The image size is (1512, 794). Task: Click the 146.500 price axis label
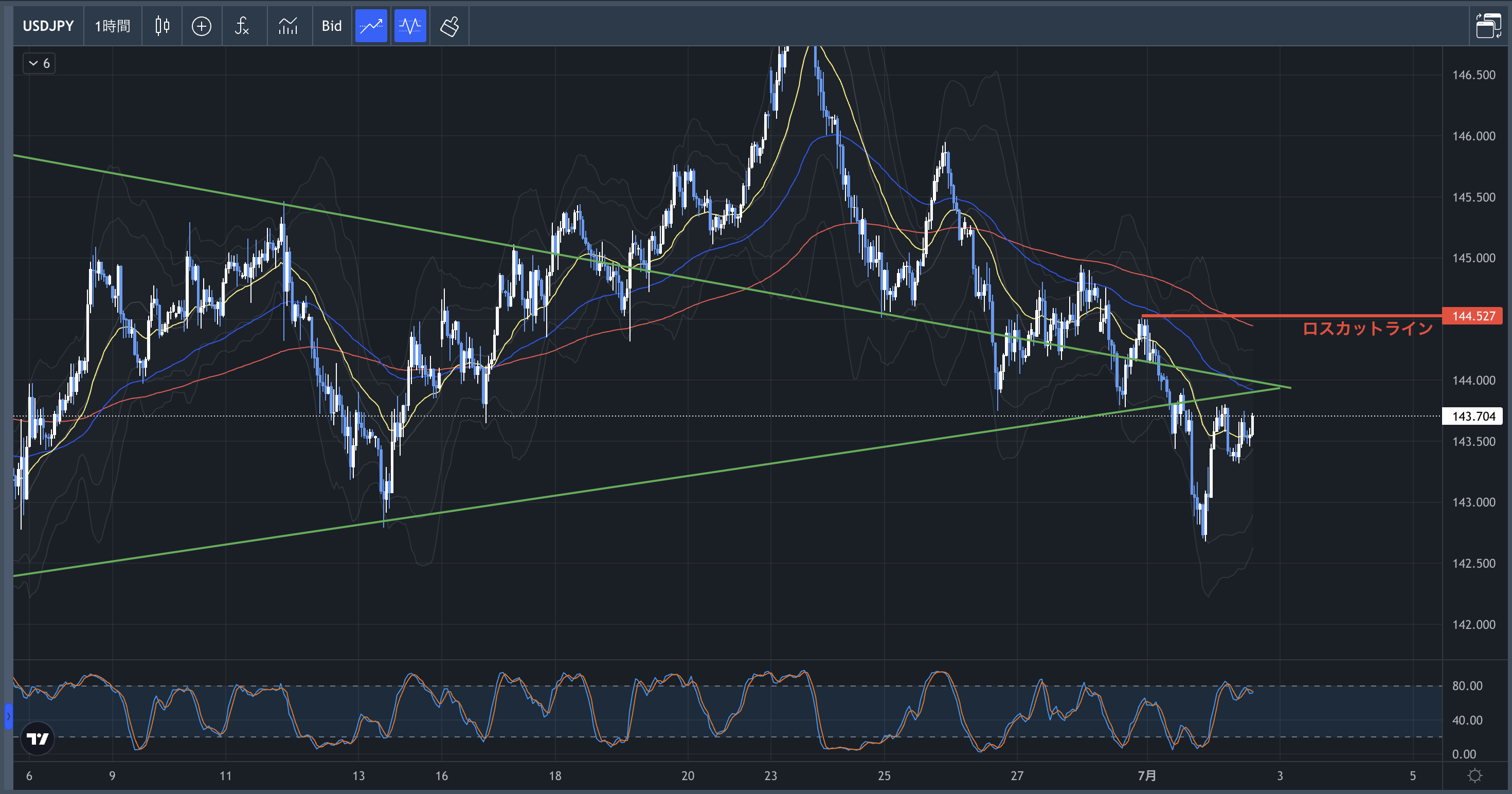click(1473, 75)
